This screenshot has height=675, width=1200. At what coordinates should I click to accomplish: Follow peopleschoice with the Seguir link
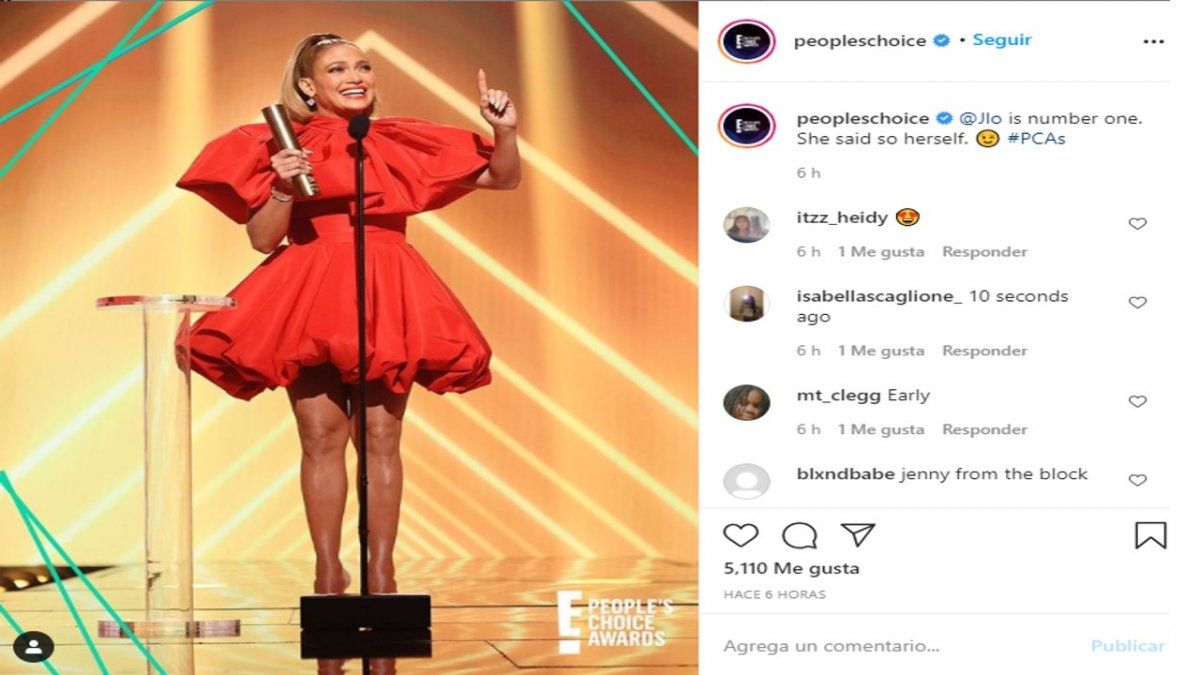pyautogui.click(x=1002, y=40)
